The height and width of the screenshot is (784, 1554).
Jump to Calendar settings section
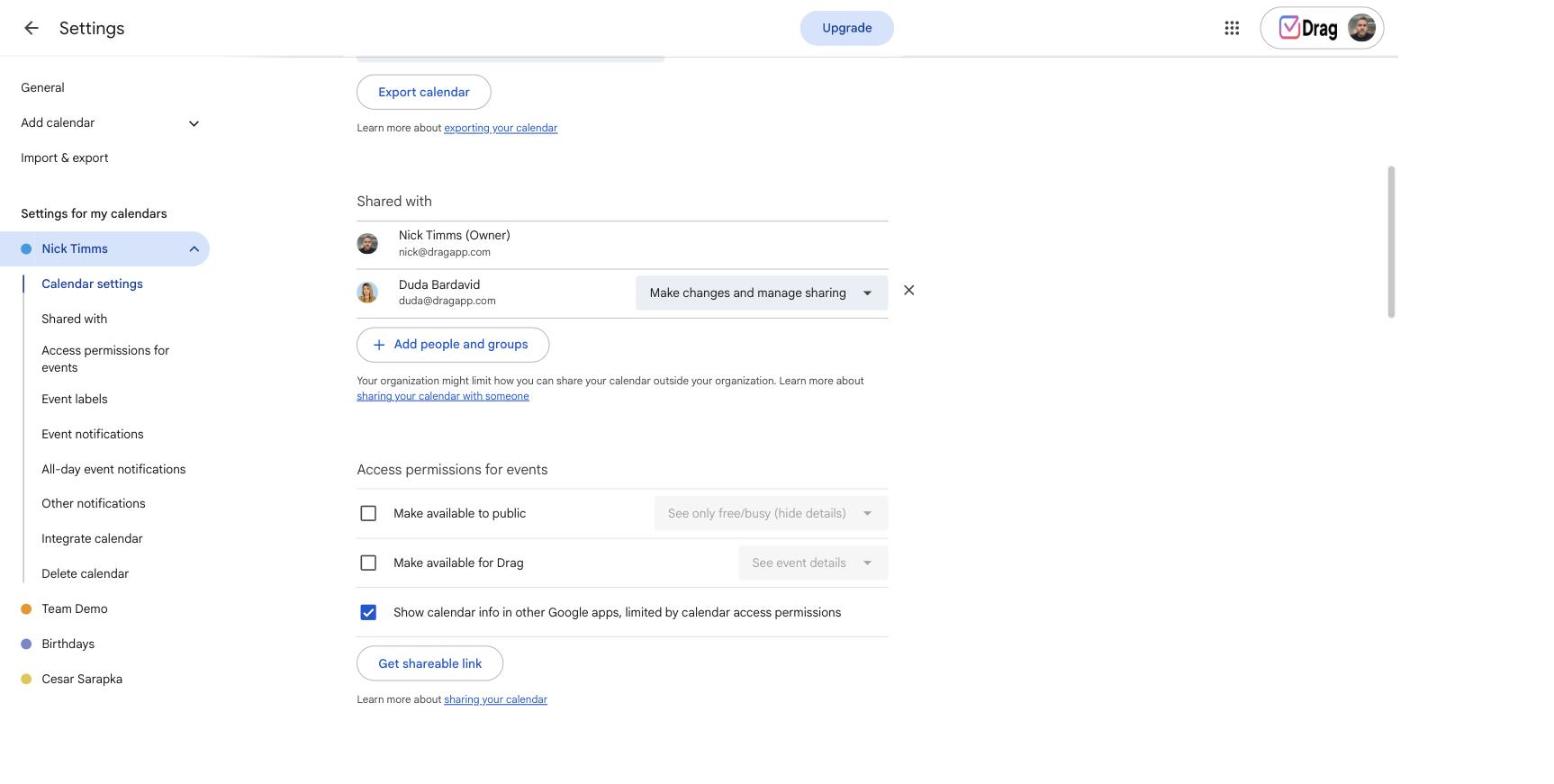click(92, 284)
